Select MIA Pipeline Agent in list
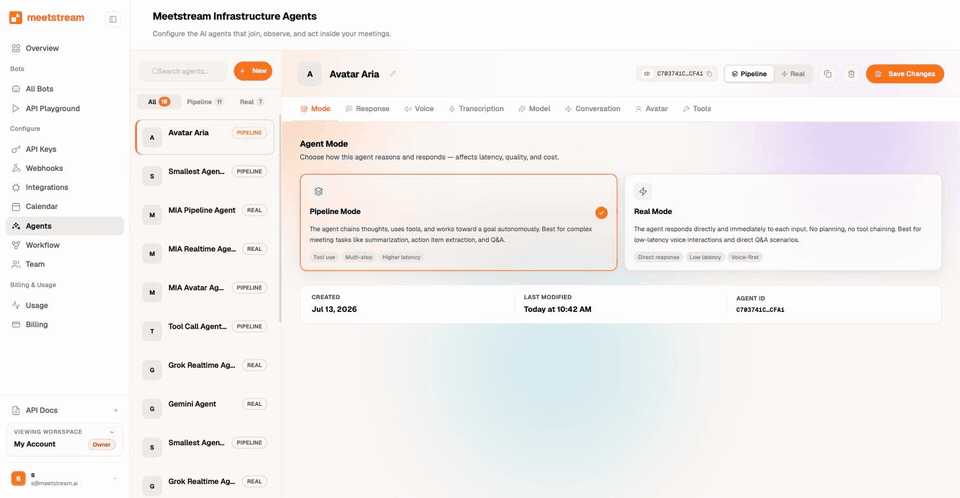This screenshot has height=498, width=960. pos(204,214)
